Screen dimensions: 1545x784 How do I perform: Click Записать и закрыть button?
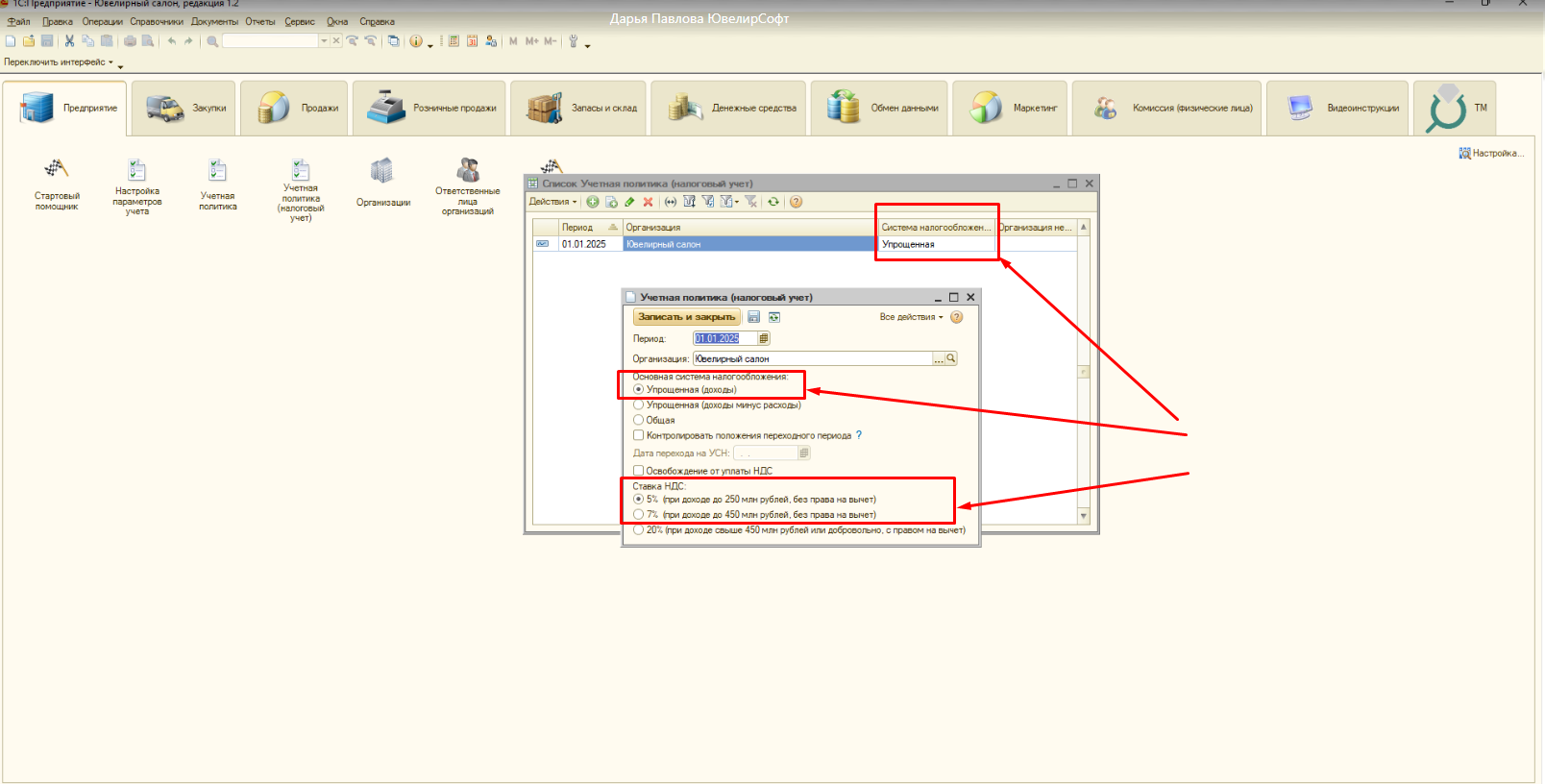687,317
